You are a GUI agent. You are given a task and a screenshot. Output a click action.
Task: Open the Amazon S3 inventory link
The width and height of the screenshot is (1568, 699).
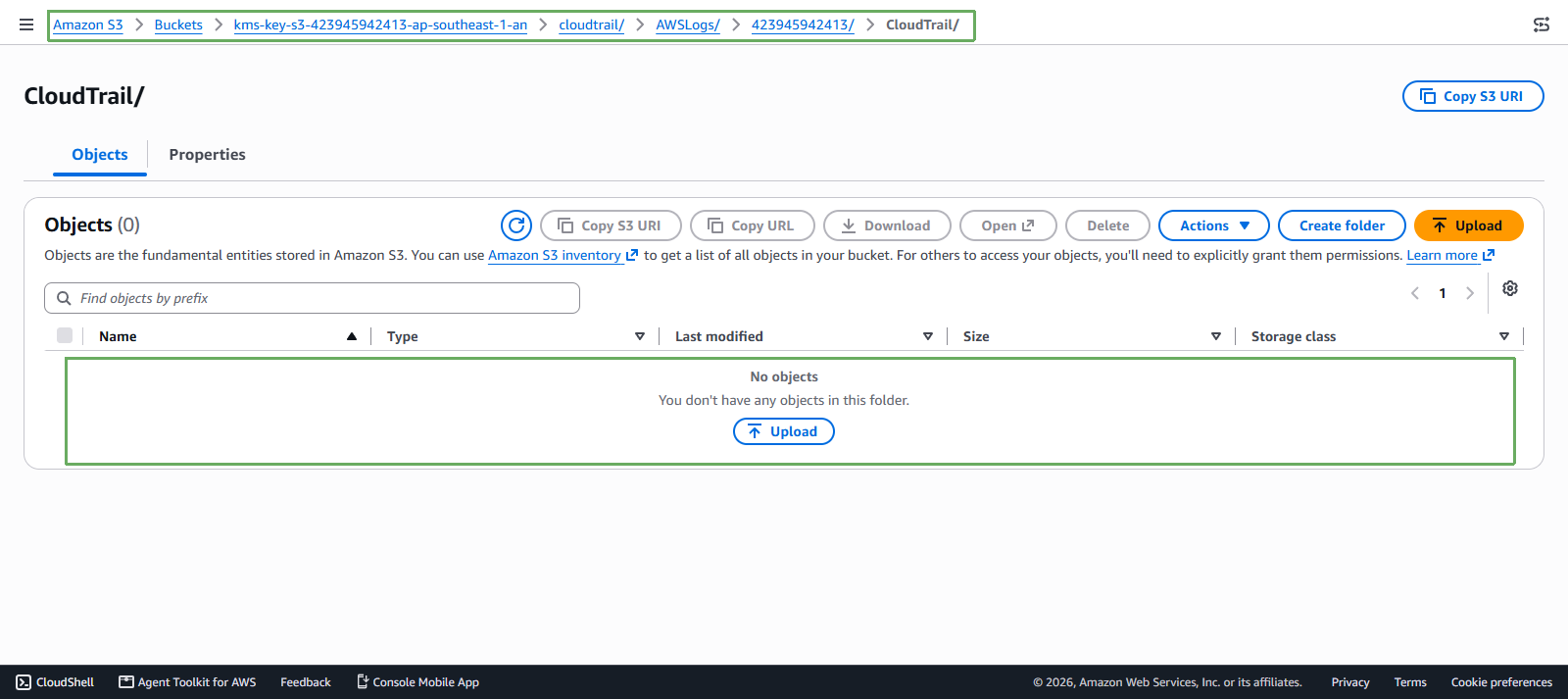coord(555,255)
